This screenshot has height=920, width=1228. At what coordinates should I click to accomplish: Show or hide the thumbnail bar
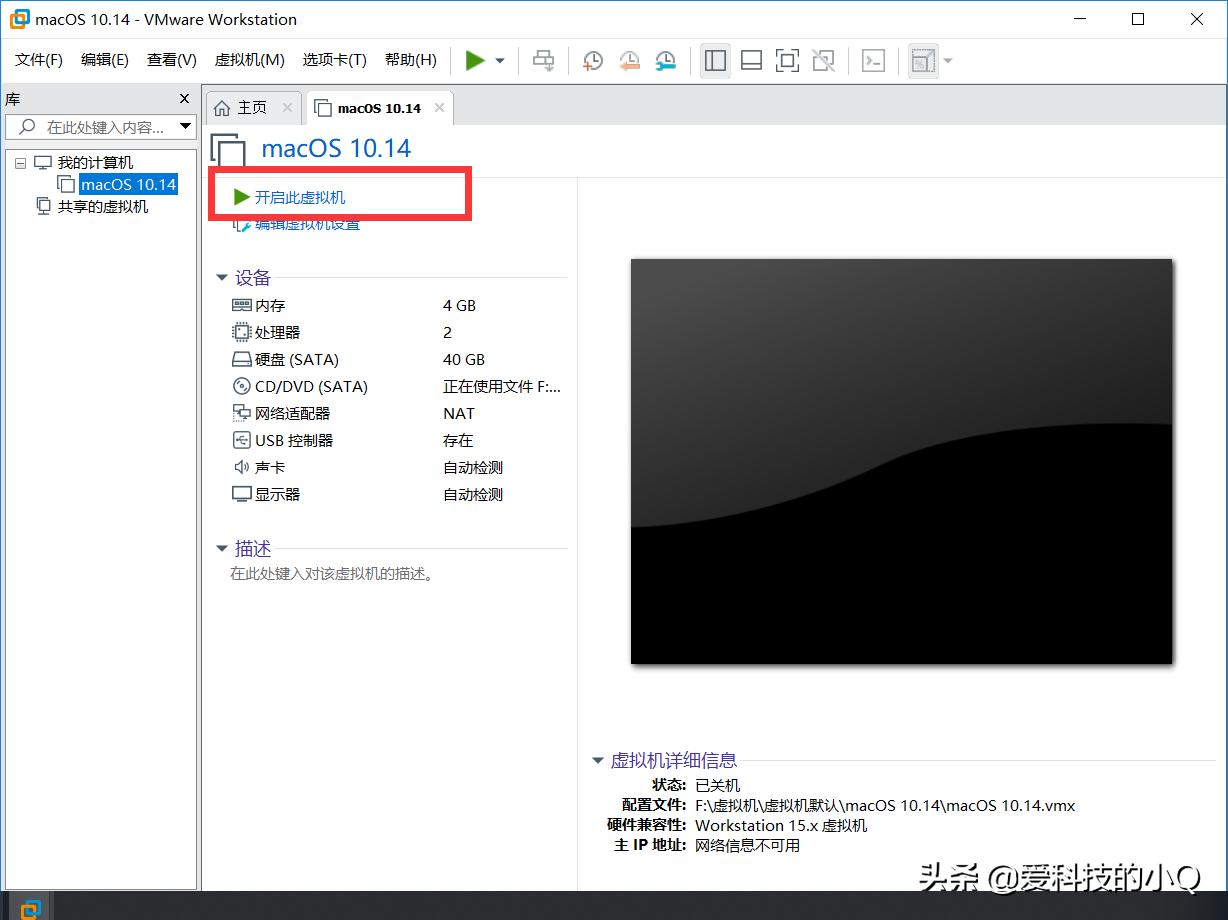[751, 60]
